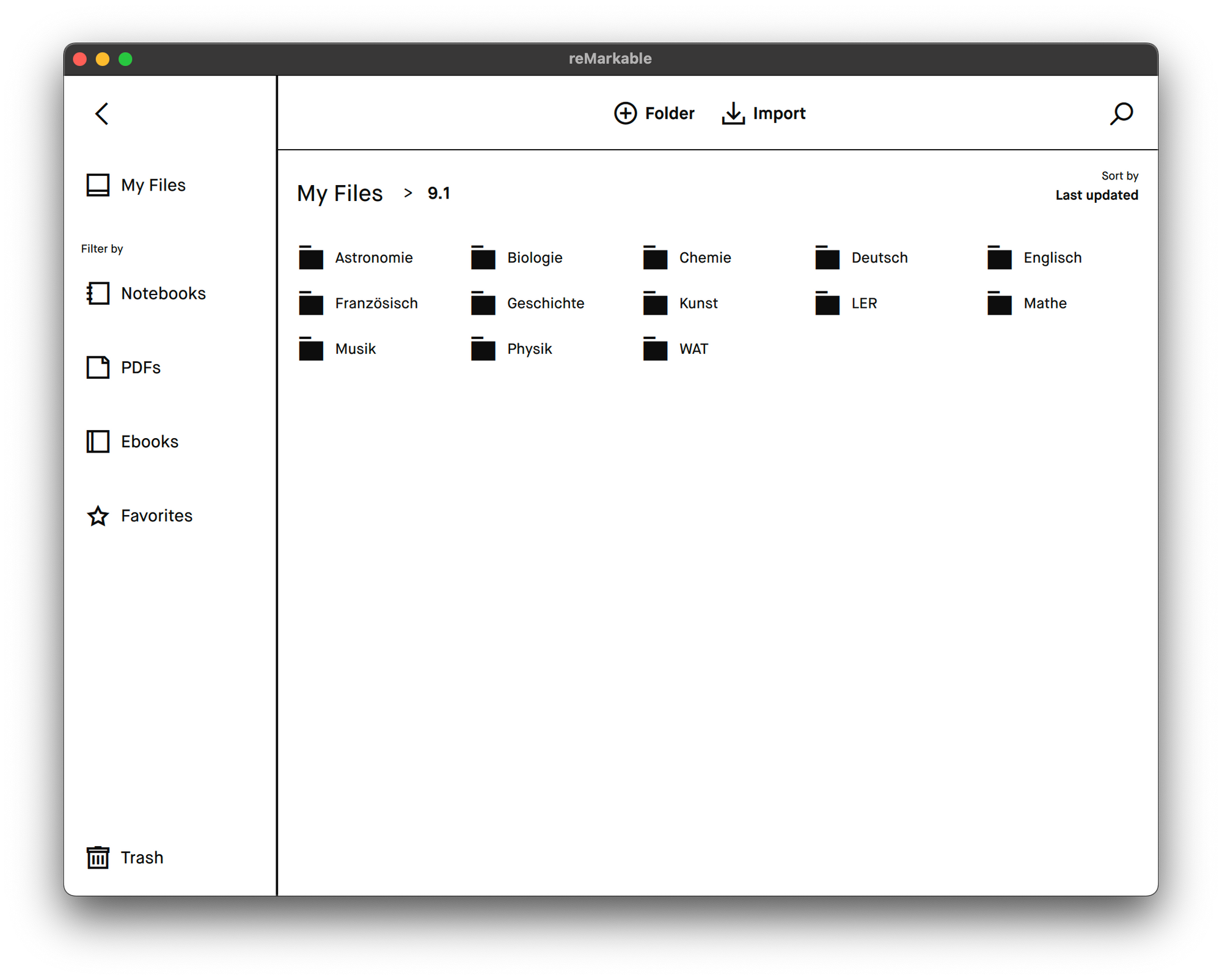Click the Biologie folder name
This screenshot has height=980, width=1222.
pyautogui.click(x=535, y=258)
